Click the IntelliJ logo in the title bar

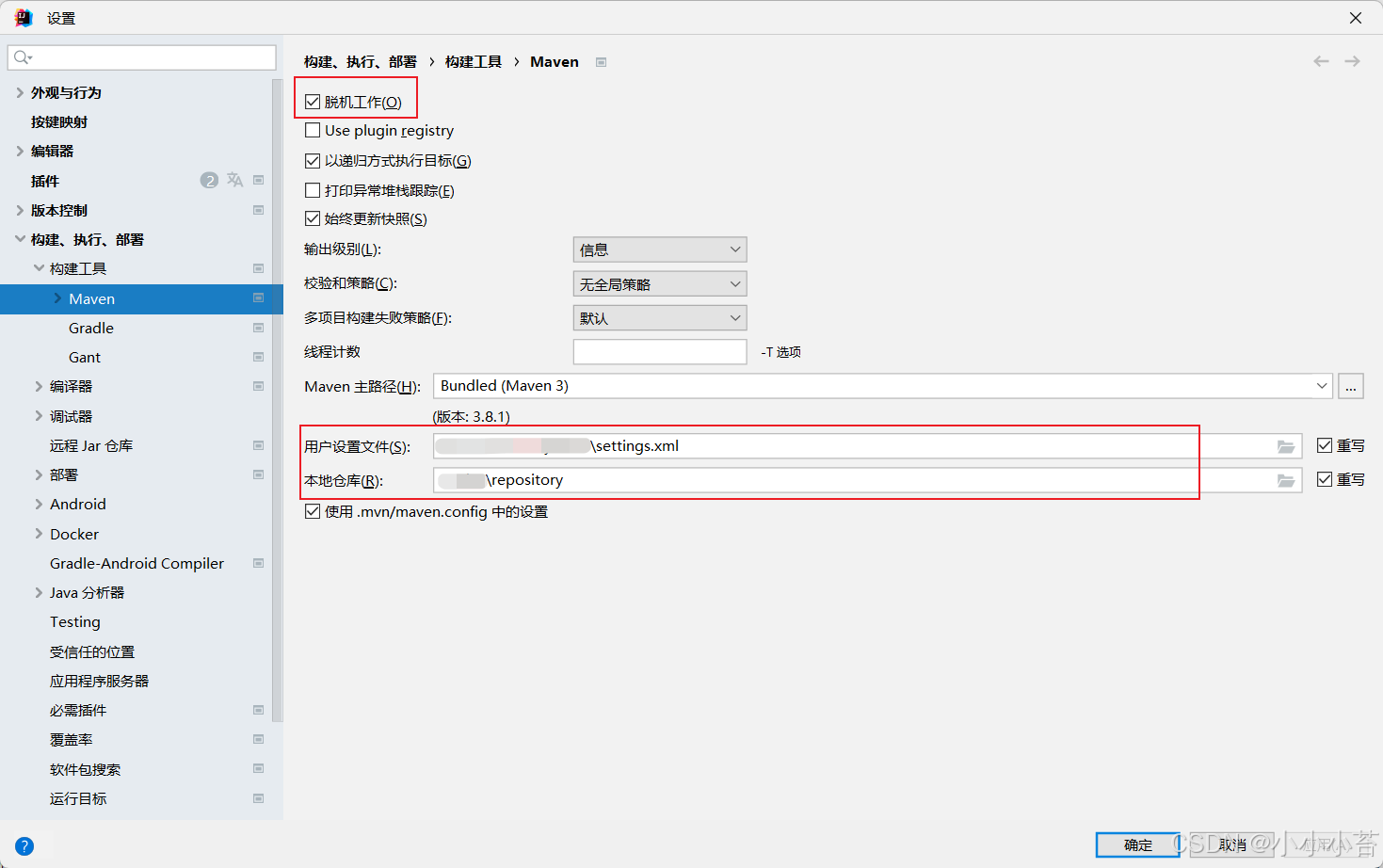click(24, 18)
